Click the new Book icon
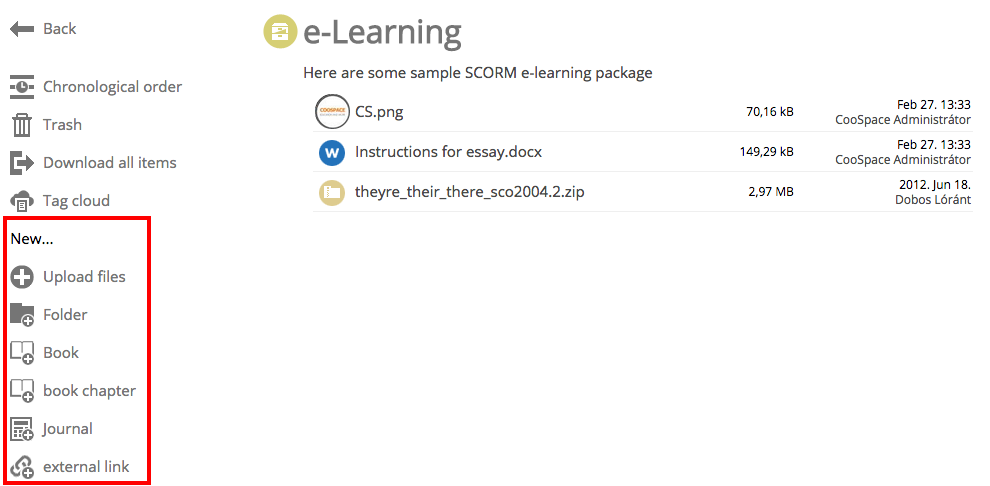 click(x=22, y=353)
